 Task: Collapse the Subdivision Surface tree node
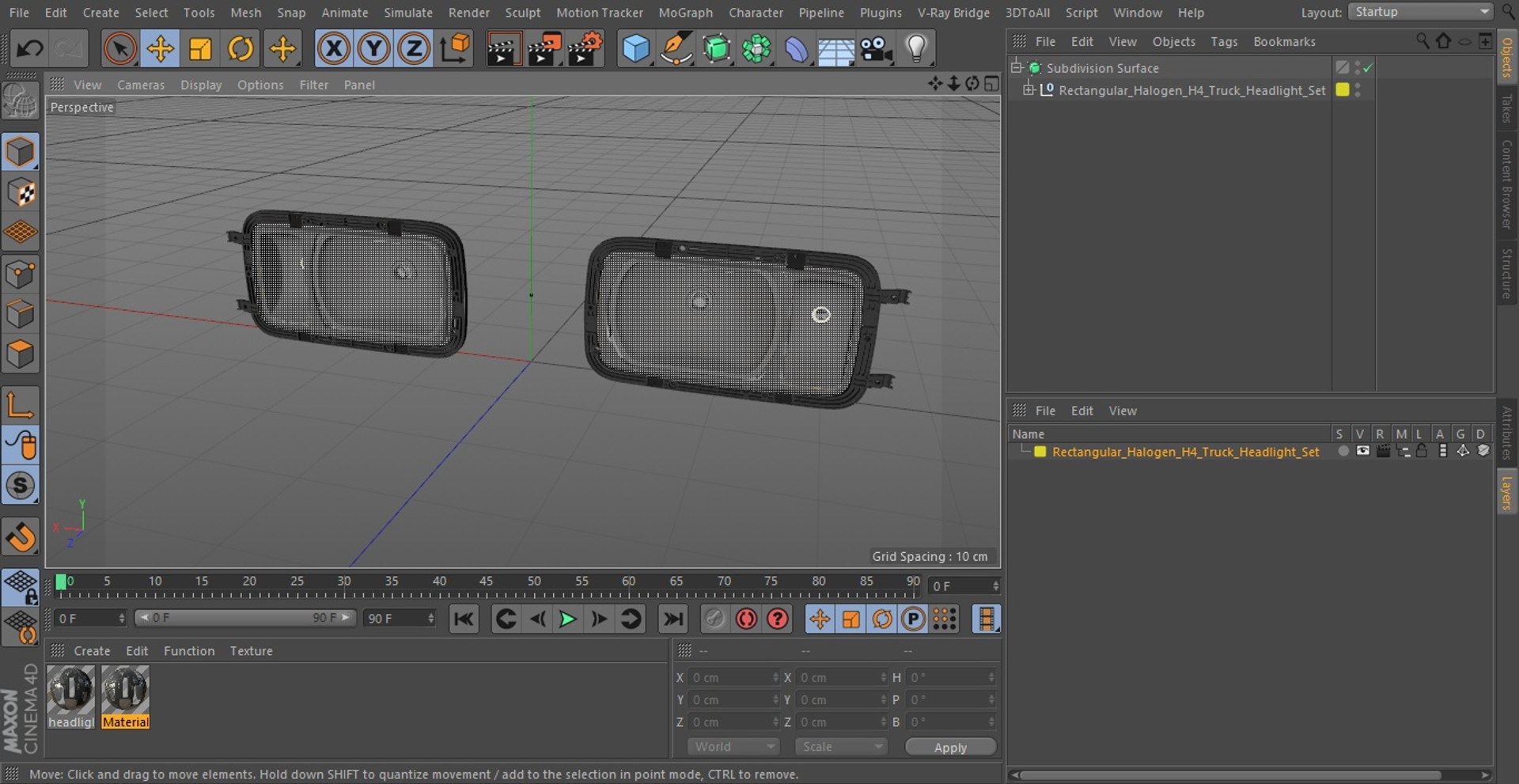pos(1017,67)
